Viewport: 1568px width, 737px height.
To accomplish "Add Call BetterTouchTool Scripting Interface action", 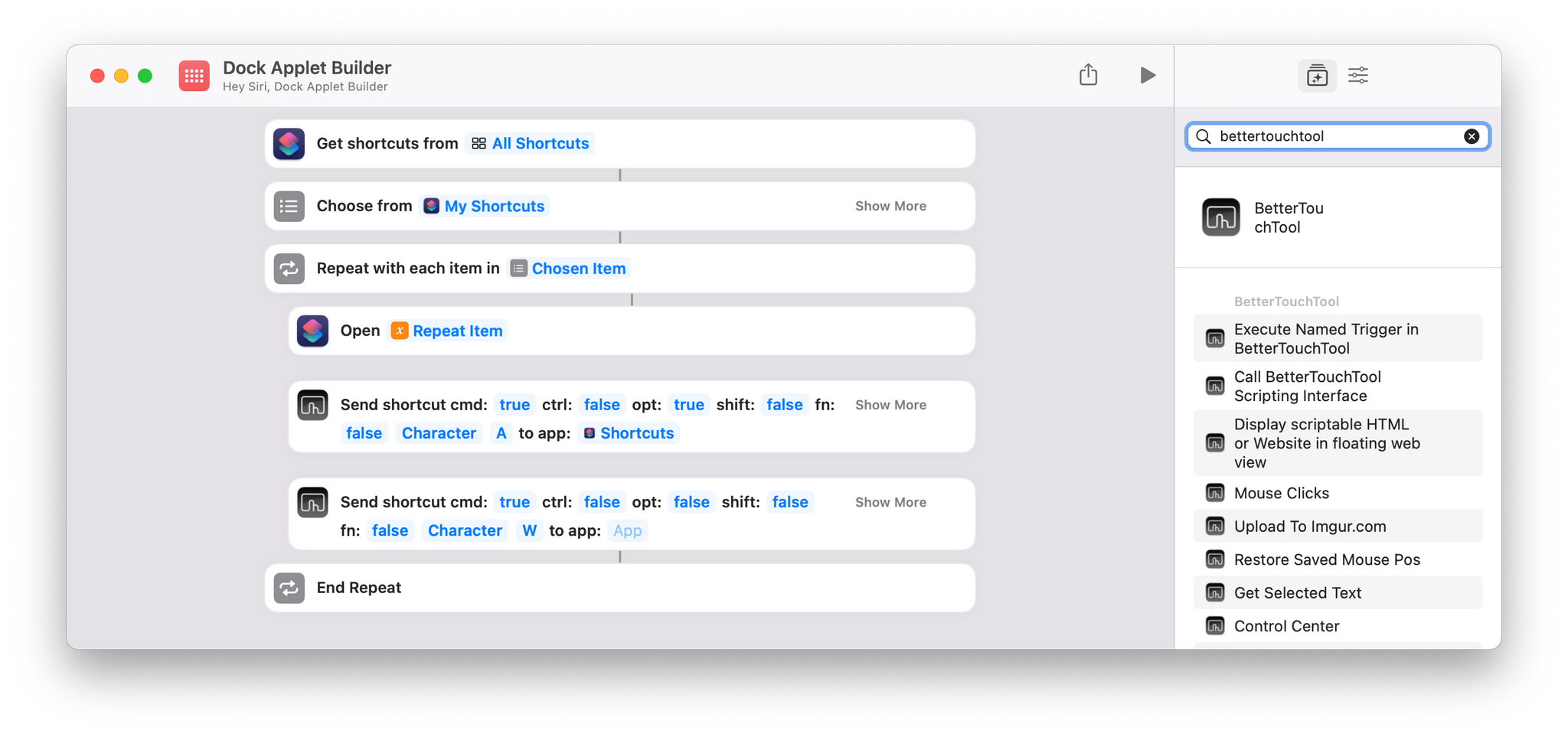I will [x=1338, y=386].
